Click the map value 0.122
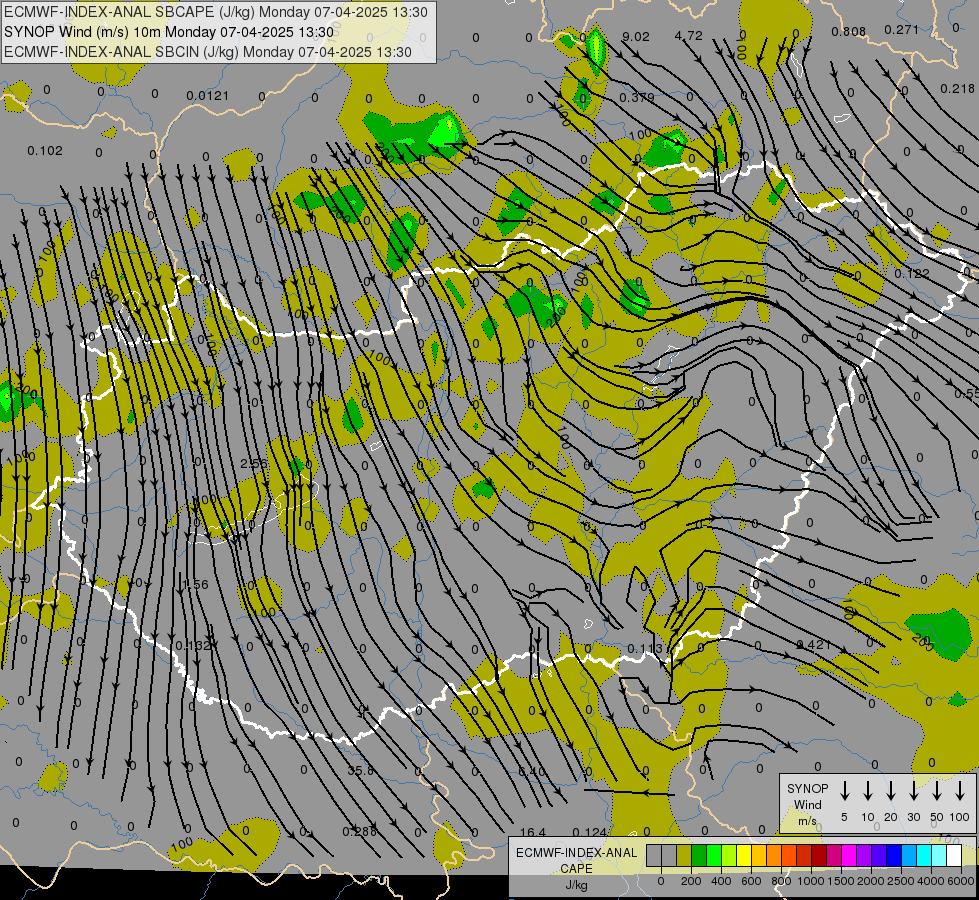 pos(912,274)
